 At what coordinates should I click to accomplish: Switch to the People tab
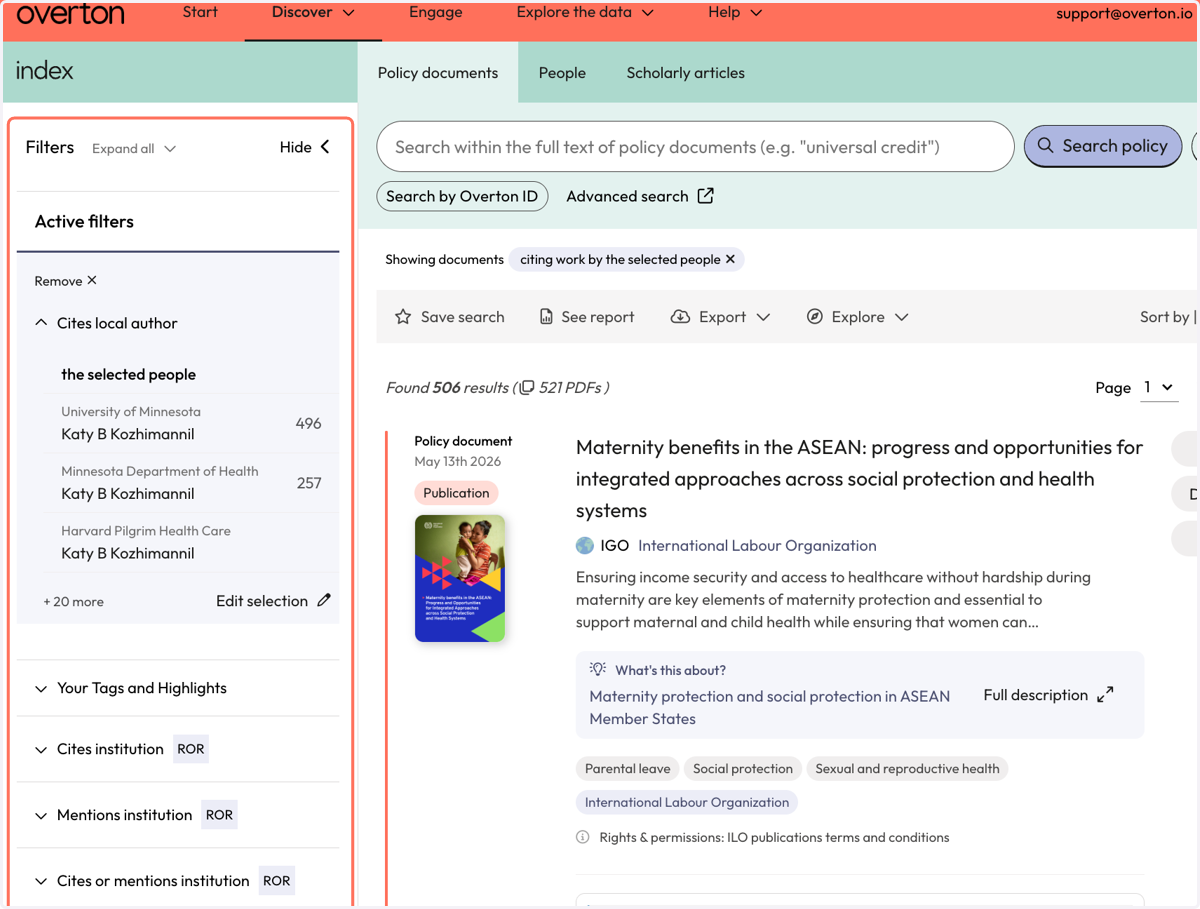coord(562,73)
